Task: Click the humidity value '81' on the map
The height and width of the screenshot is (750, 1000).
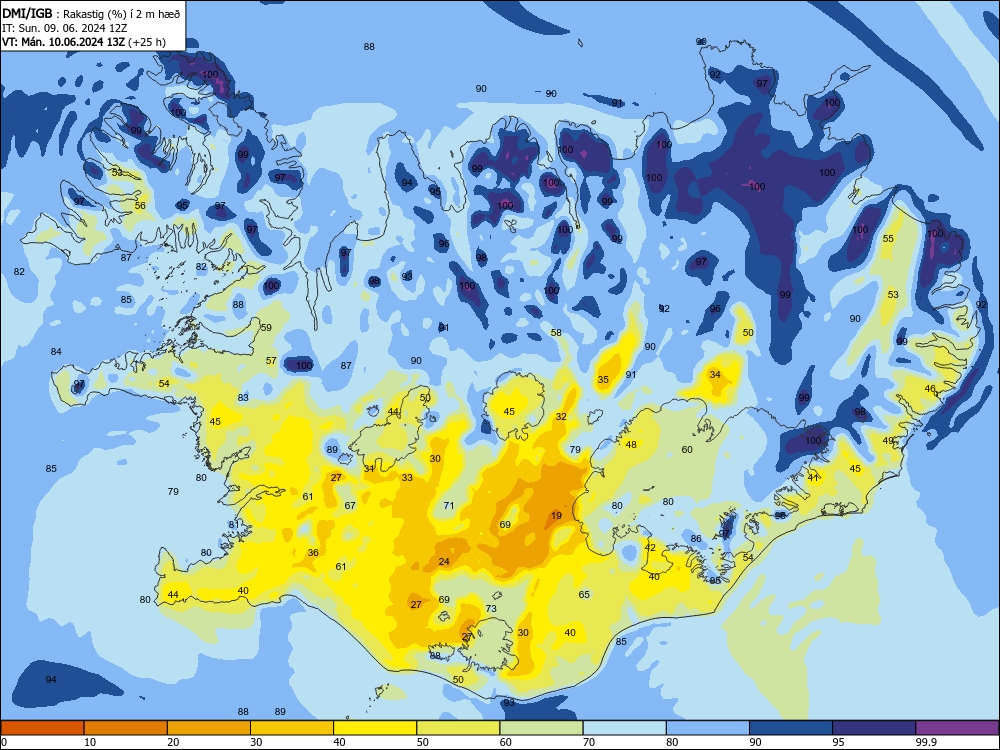Action: click(x=233, y=525)
